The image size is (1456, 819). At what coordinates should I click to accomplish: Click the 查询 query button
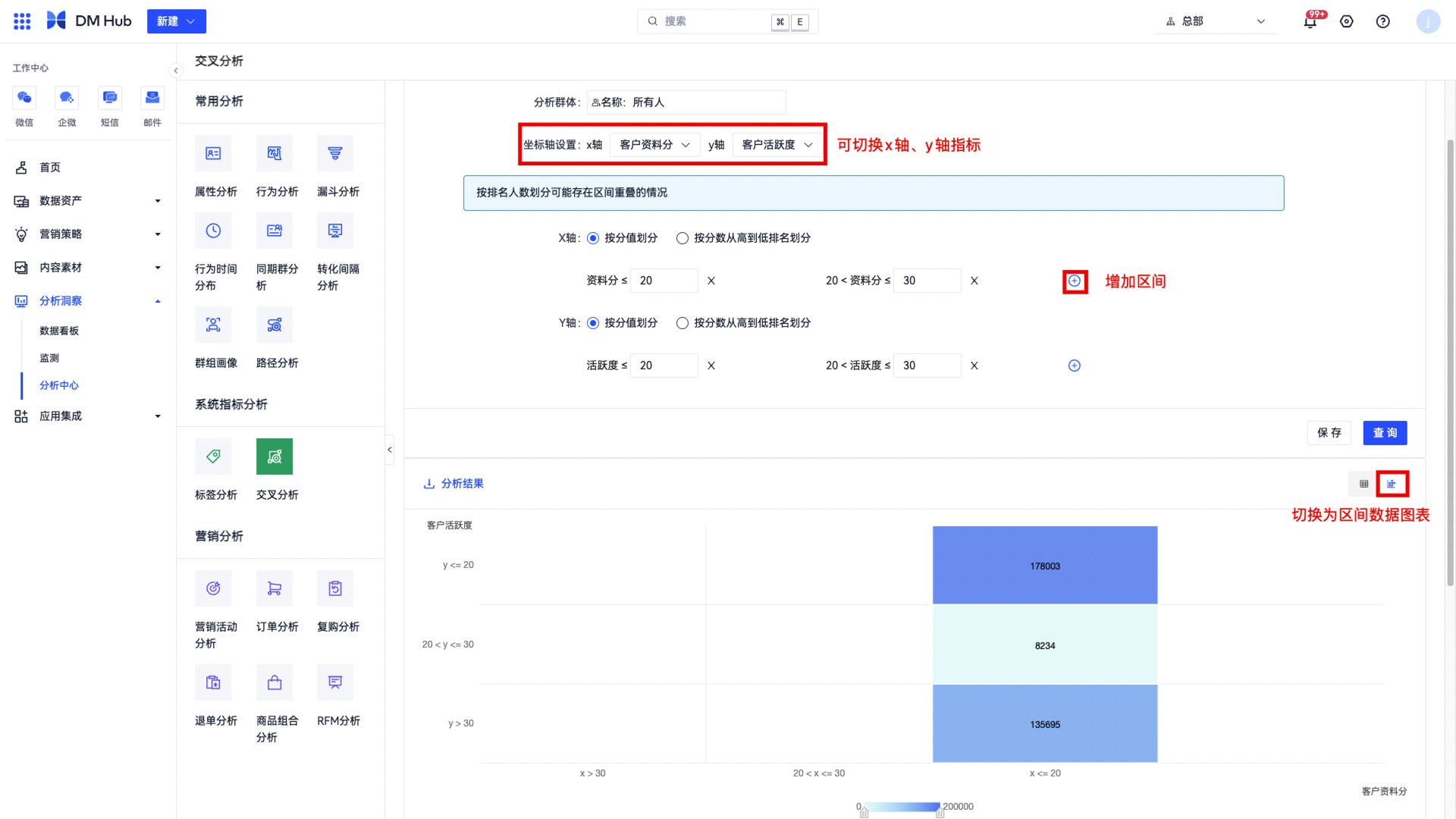click(1385, 433)
